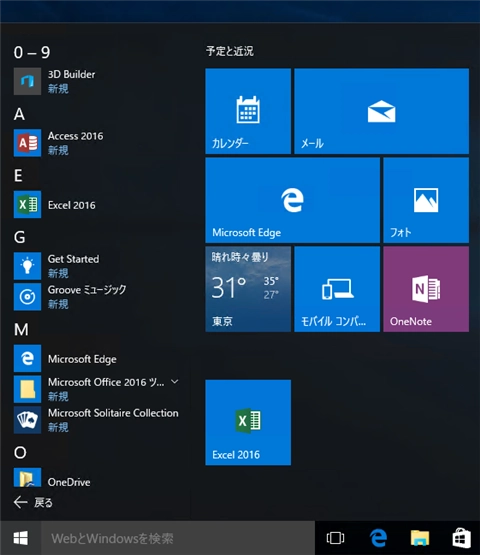The image size is (480, 555).
Task: Click the WebとWindowsを検索 search box
Action: pyautogui.click(x=178, y=538)
